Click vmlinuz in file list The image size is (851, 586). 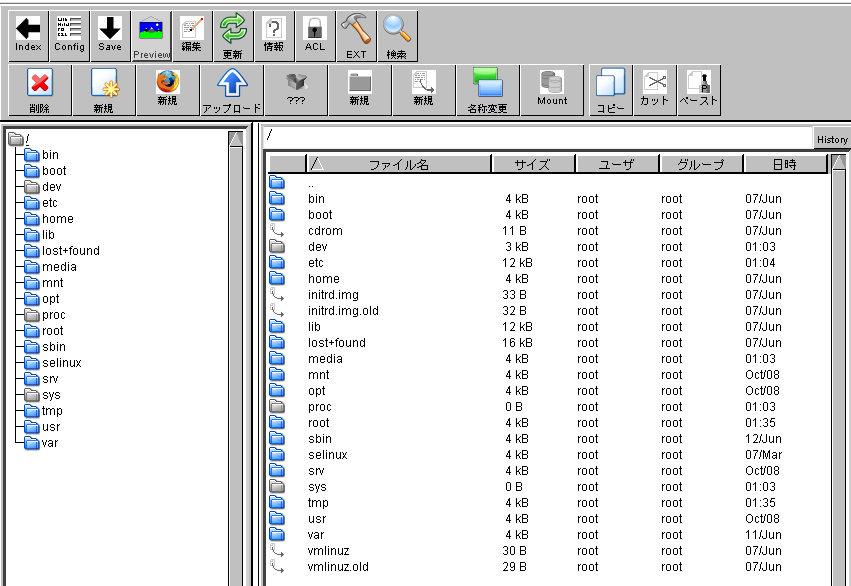click(328, 551)
